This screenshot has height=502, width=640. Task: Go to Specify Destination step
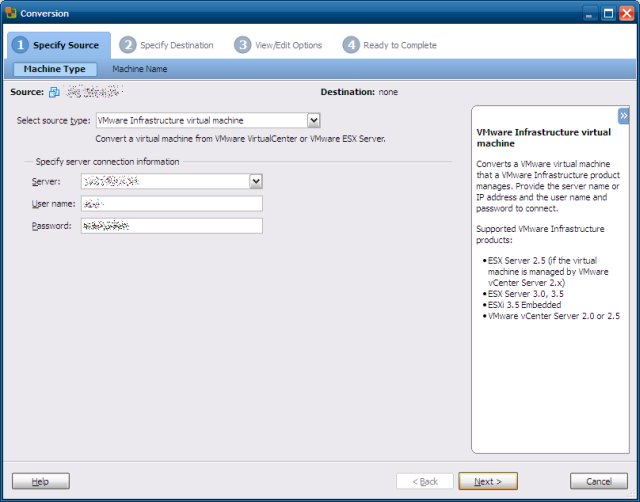point(167,45)
